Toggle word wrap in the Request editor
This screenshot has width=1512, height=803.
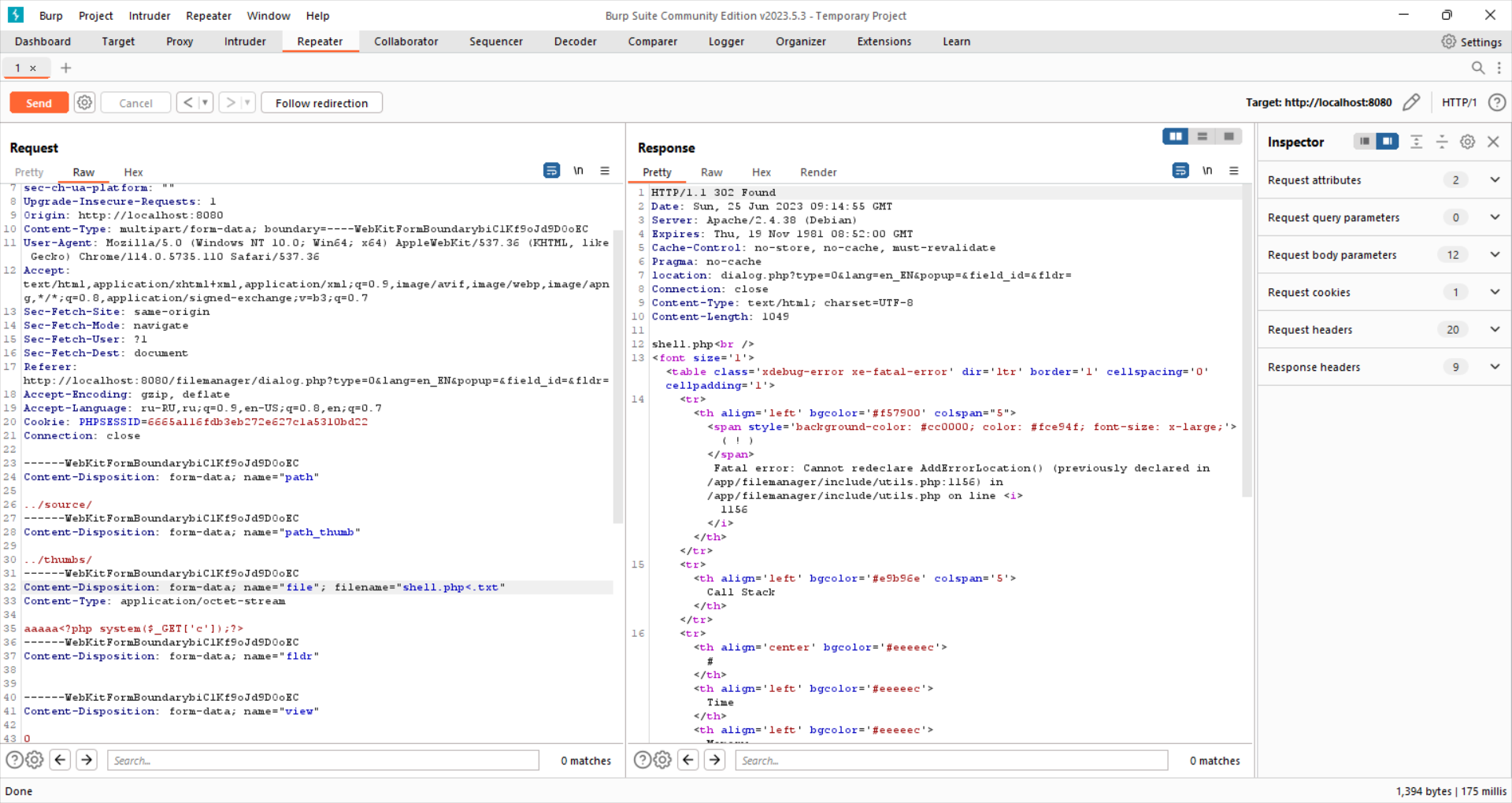coord(552,171)
